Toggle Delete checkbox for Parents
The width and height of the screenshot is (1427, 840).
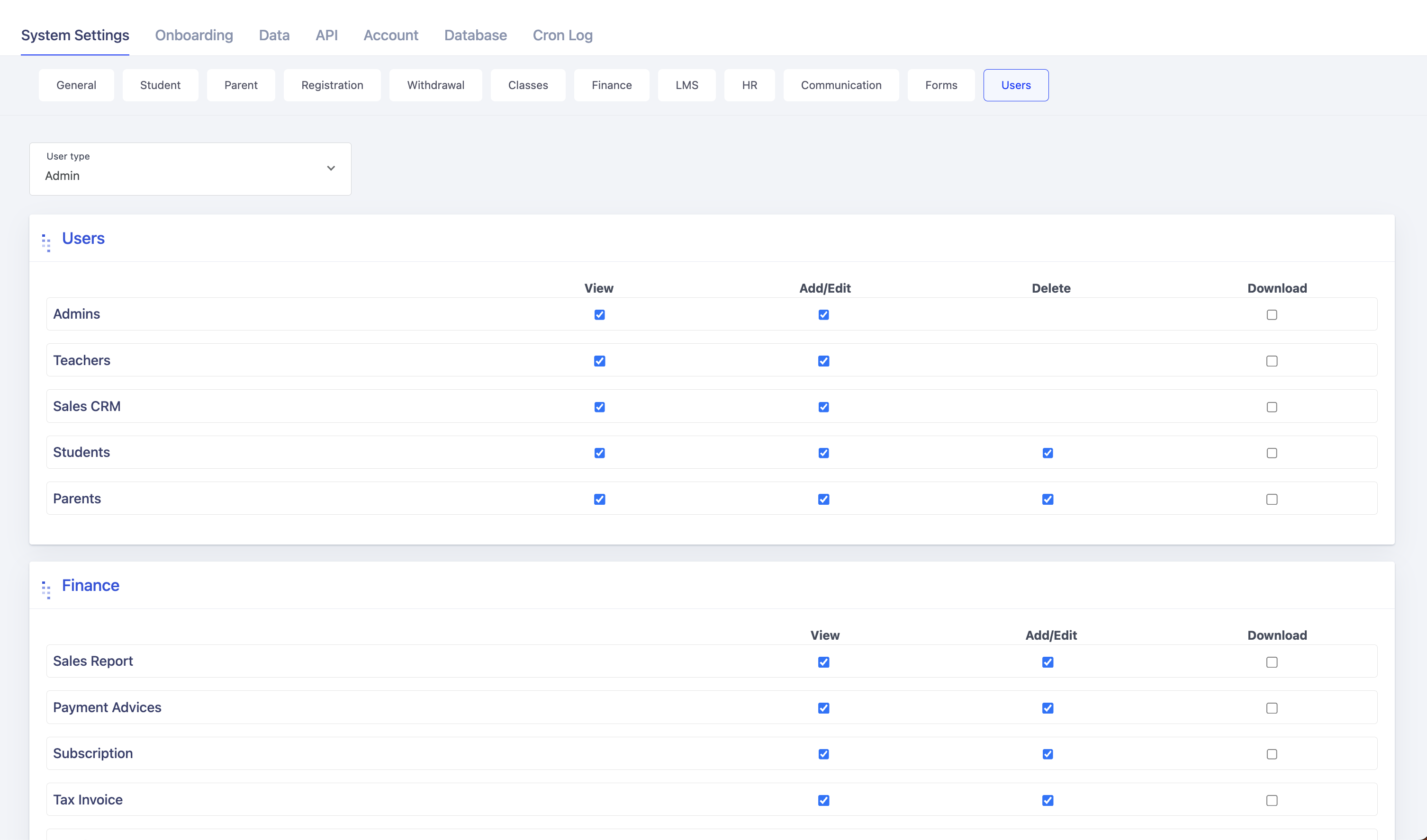tap(1047, 499)
